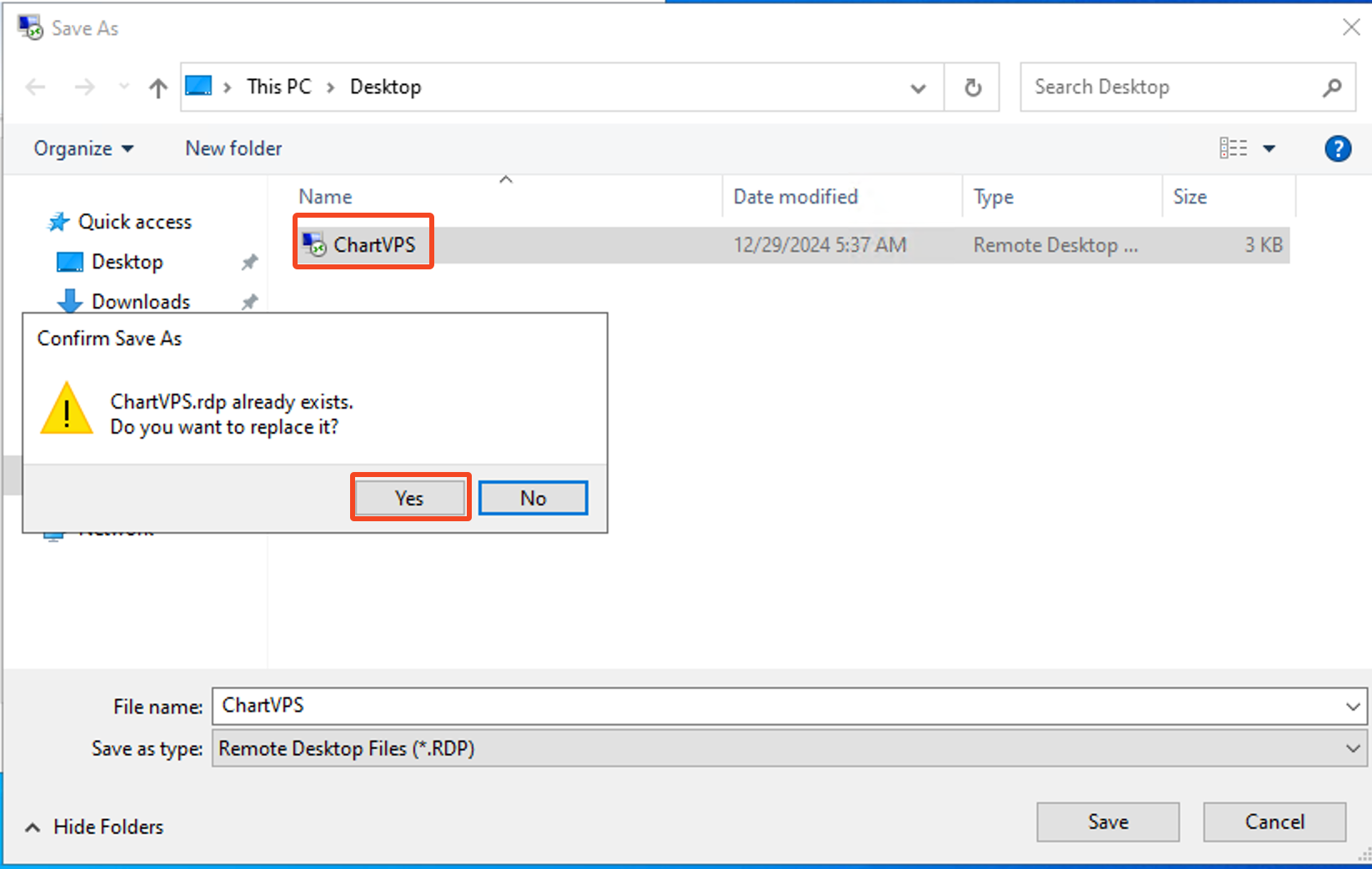Image resolution: width=1372 pixels, height=869 pixels.
Task: Click the Refresh icon beside address bar
Action: click(972, 88)
